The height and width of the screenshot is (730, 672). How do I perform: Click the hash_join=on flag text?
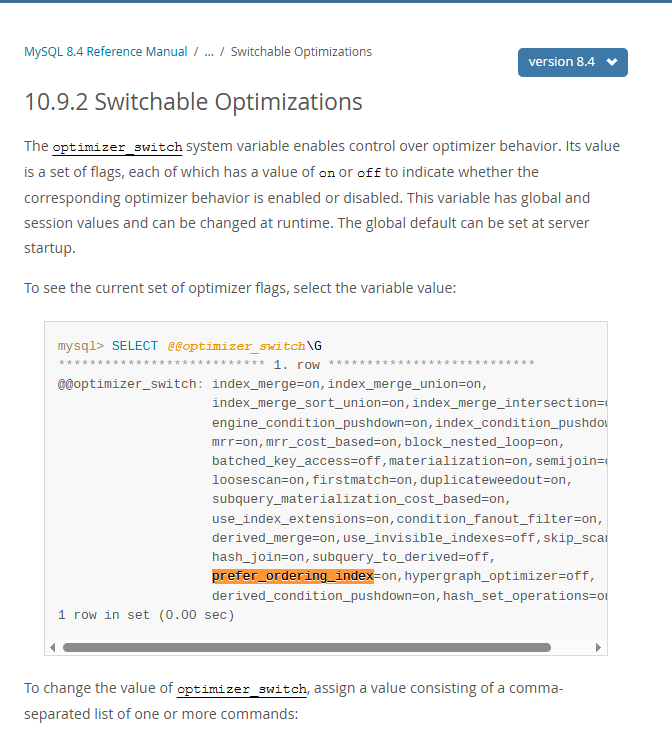click(258, 557)
